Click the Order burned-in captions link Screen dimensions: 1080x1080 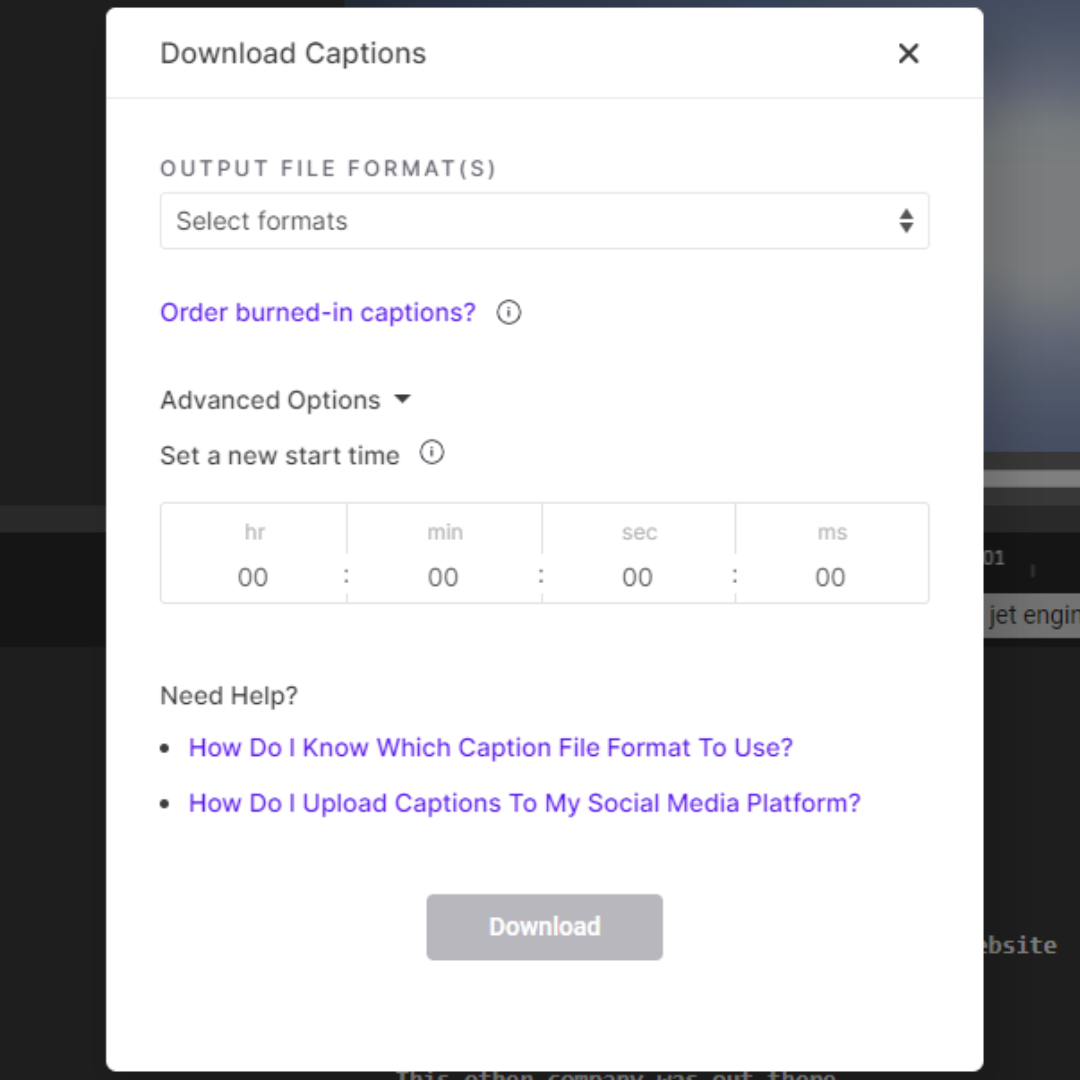tap(318, 312)
